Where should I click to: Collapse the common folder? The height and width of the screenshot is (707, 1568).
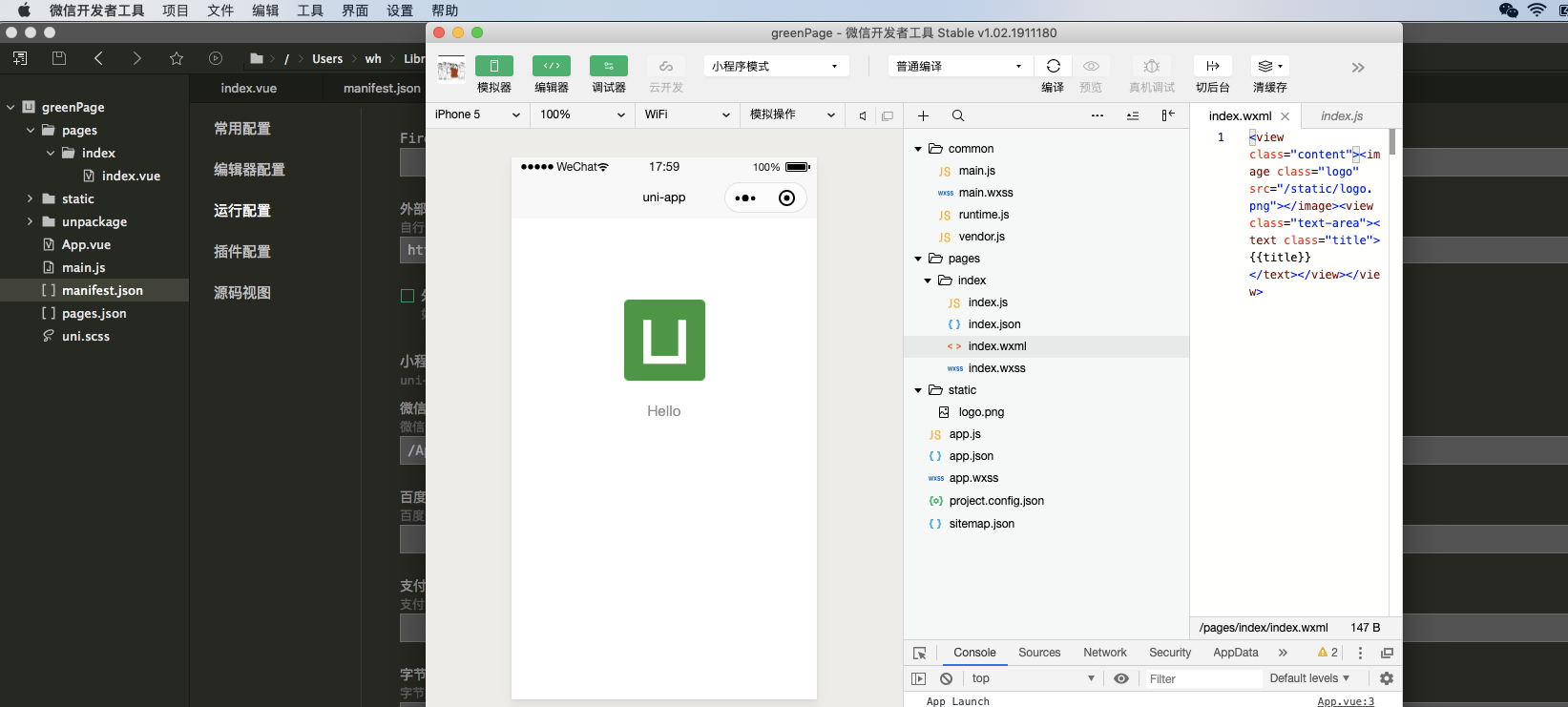pyautogui.click(x=918, y=149)
